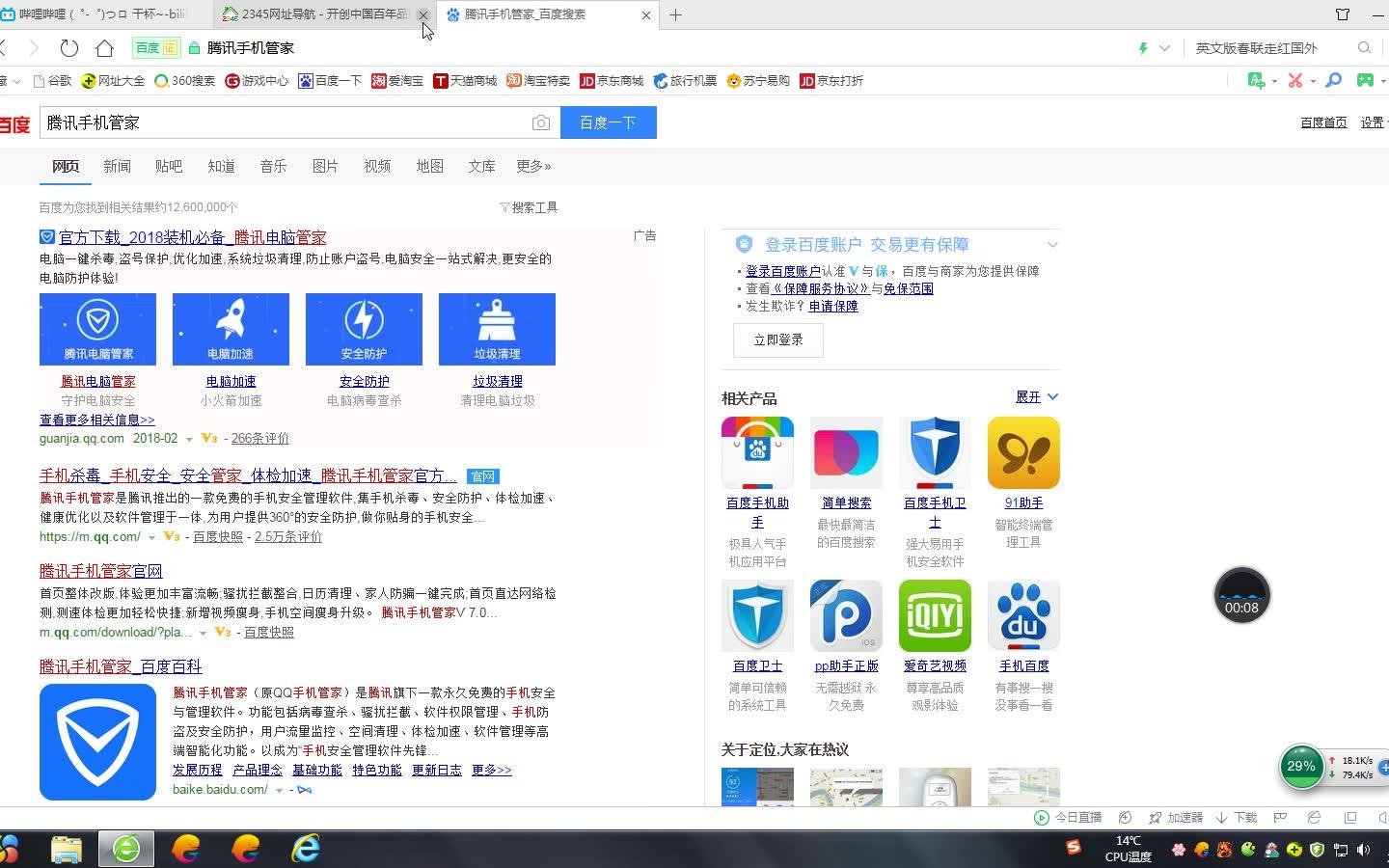Open a new tab with plus icon
The height and width of the screenshot is (868, 1389).
click(675, 14)
